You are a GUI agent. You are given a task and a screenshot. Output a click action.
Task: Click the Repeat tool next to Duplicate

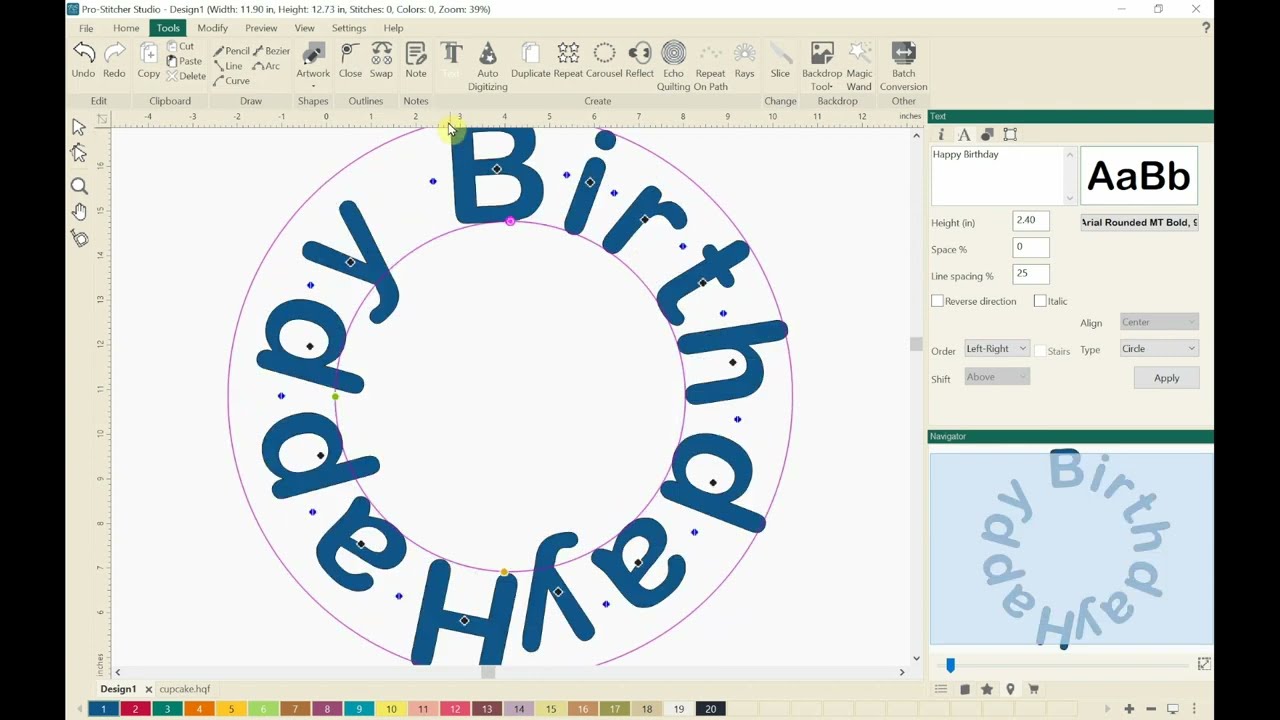click(568, 60)
